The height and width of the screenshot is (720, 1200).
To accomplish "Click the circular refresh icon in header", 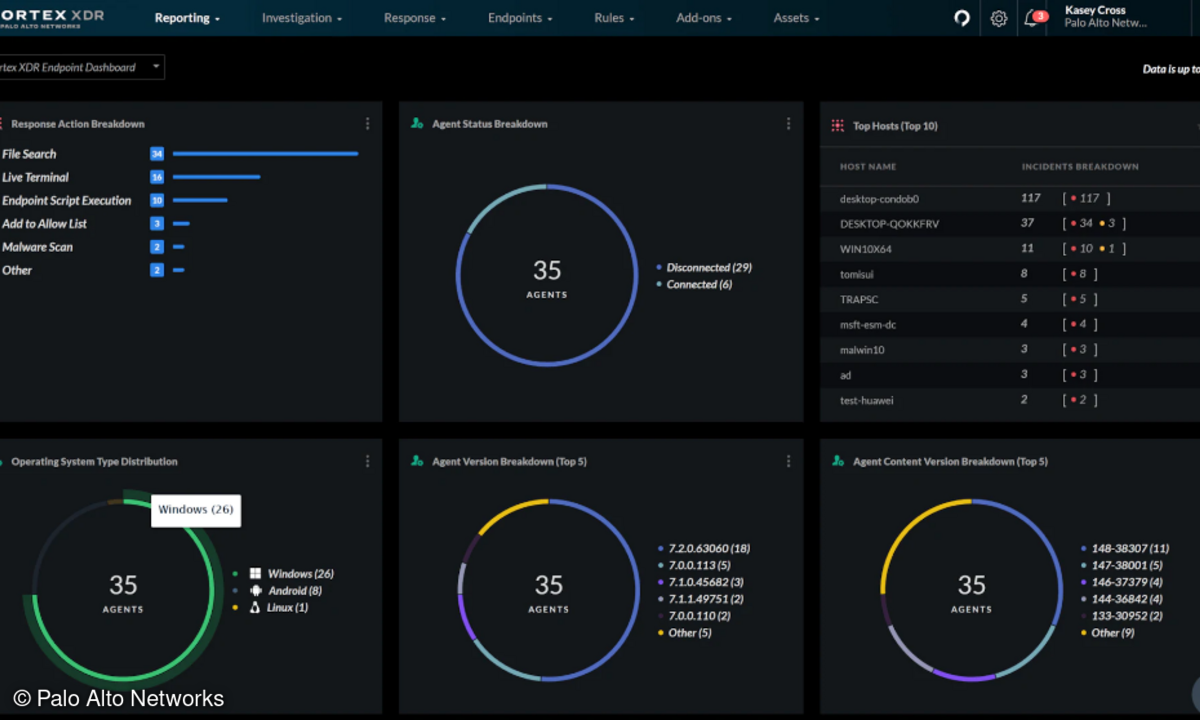I will (962, 18).
